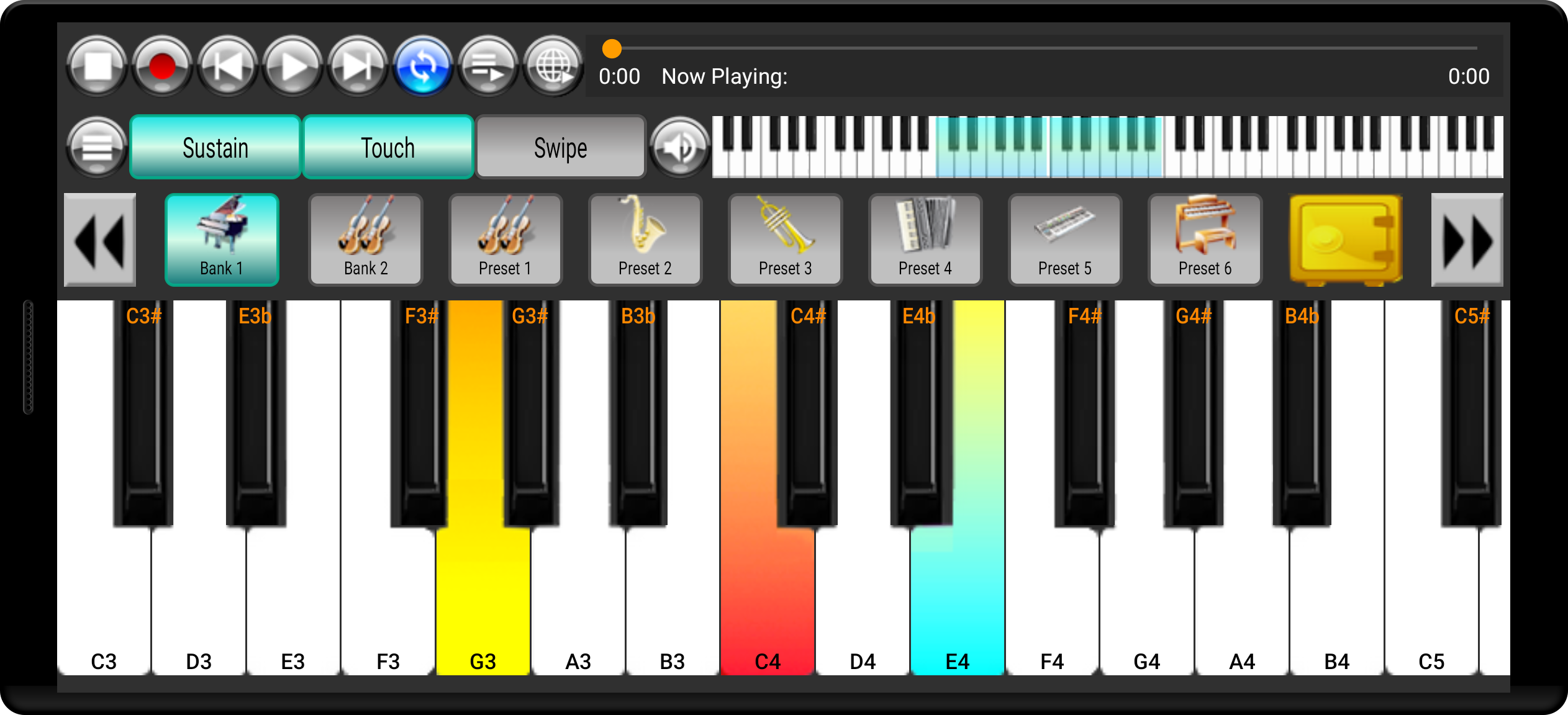Play the F4 white key
Image resolution: width=1568 pixels, height=715 pixels.
pos(1052,602)
